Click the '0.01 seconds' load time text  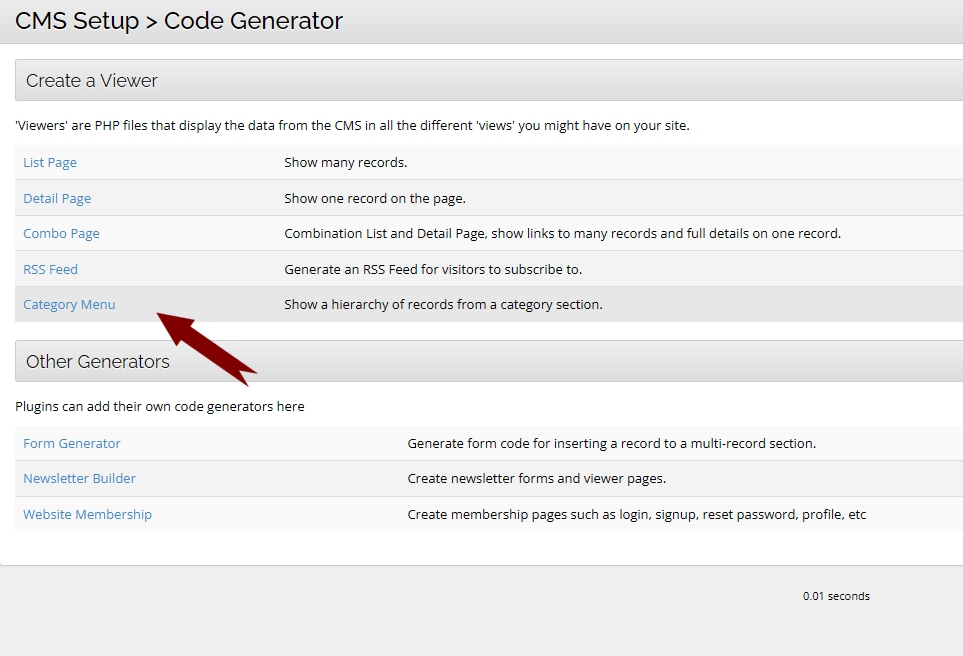click(836, 596)
